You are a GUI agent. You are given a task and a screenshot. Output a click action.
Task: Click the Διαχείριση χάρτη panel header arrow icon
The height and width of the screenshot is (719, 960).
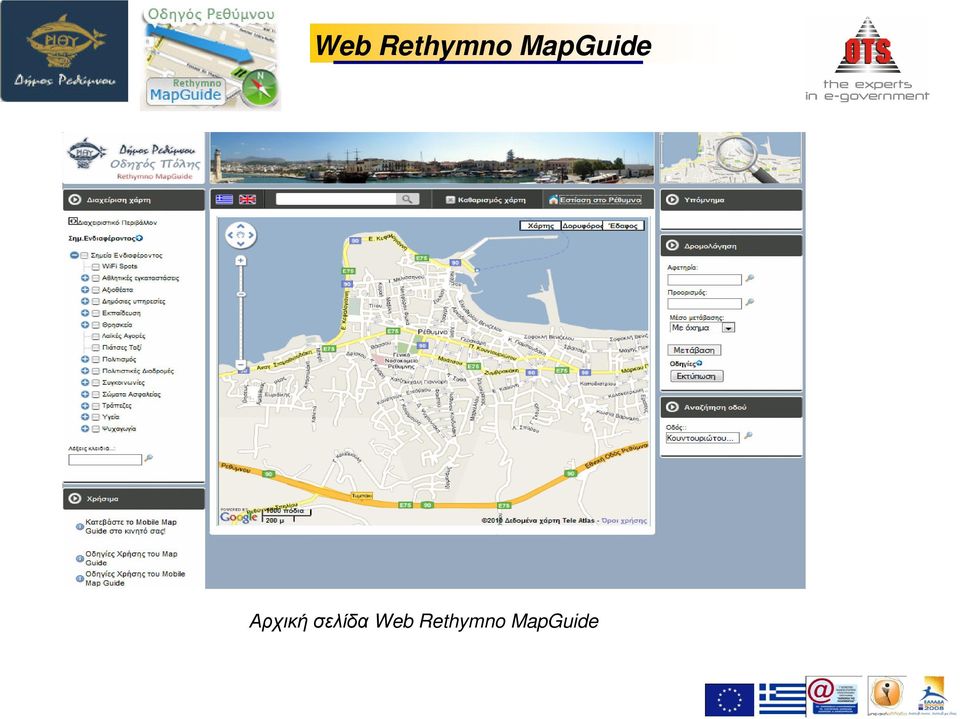(75, 200)
